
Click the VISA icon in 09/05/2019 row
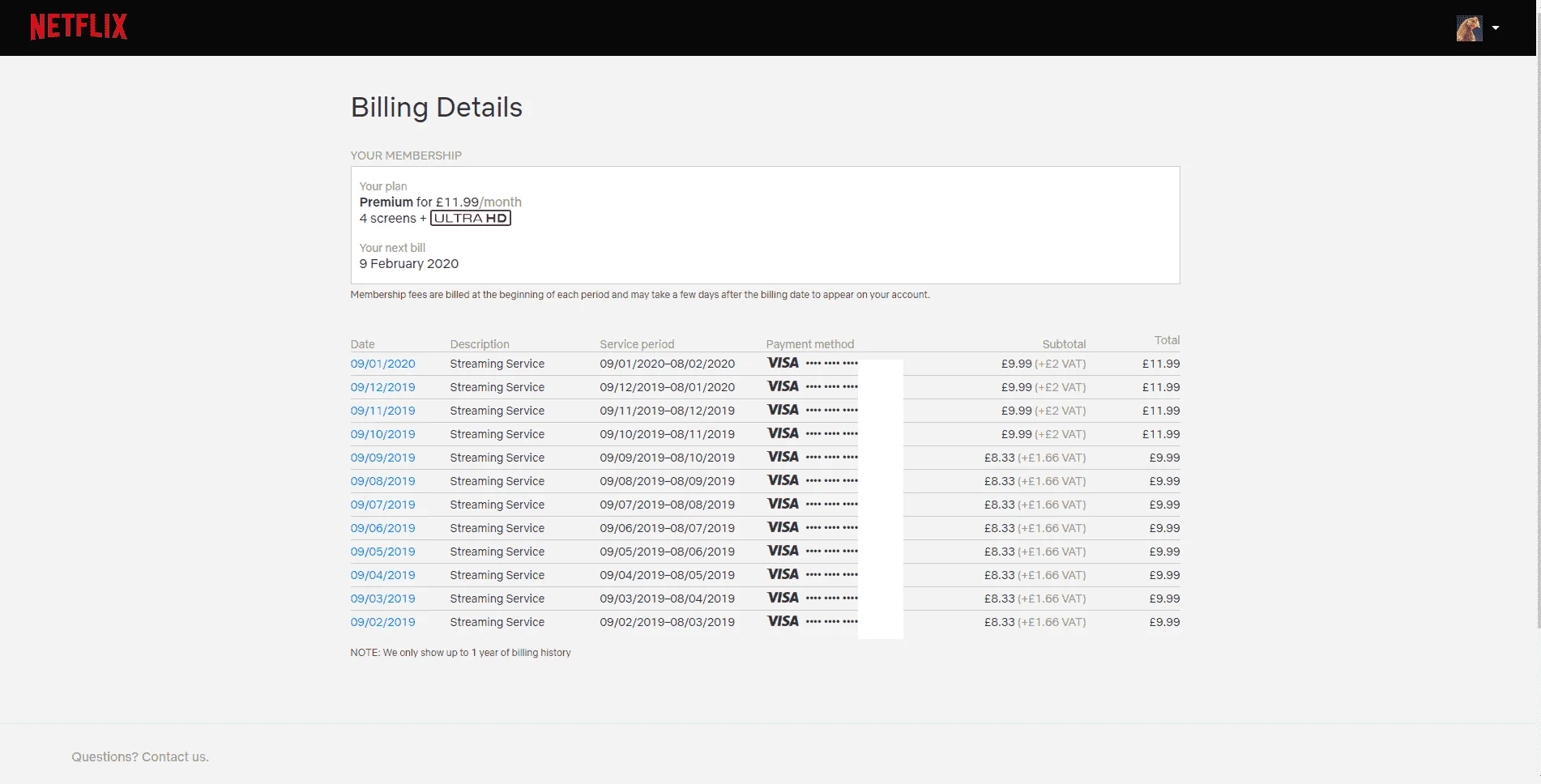[x=783, y=551]
